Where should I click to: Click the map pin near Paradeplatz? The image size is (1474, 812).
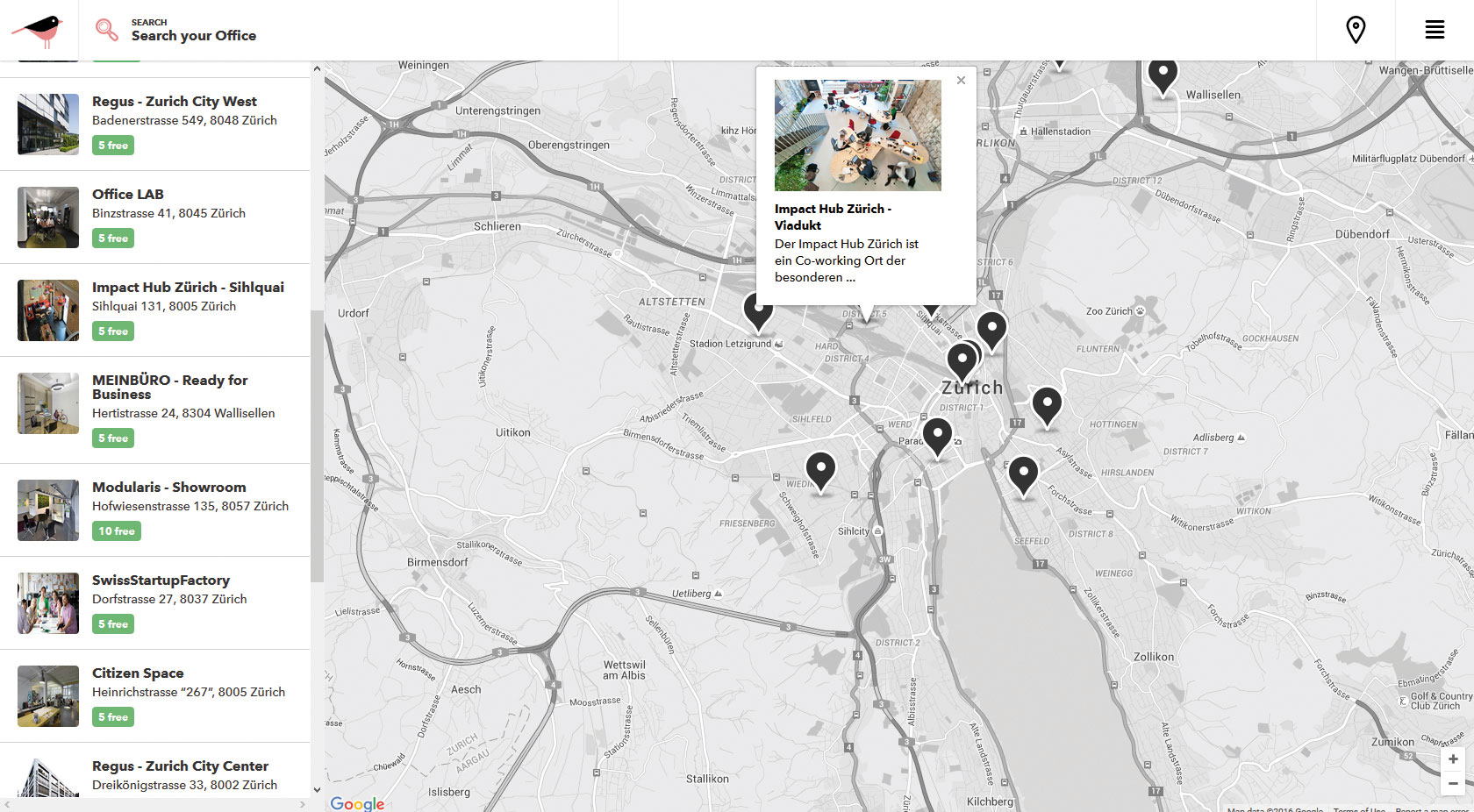[x=937, y=438]
